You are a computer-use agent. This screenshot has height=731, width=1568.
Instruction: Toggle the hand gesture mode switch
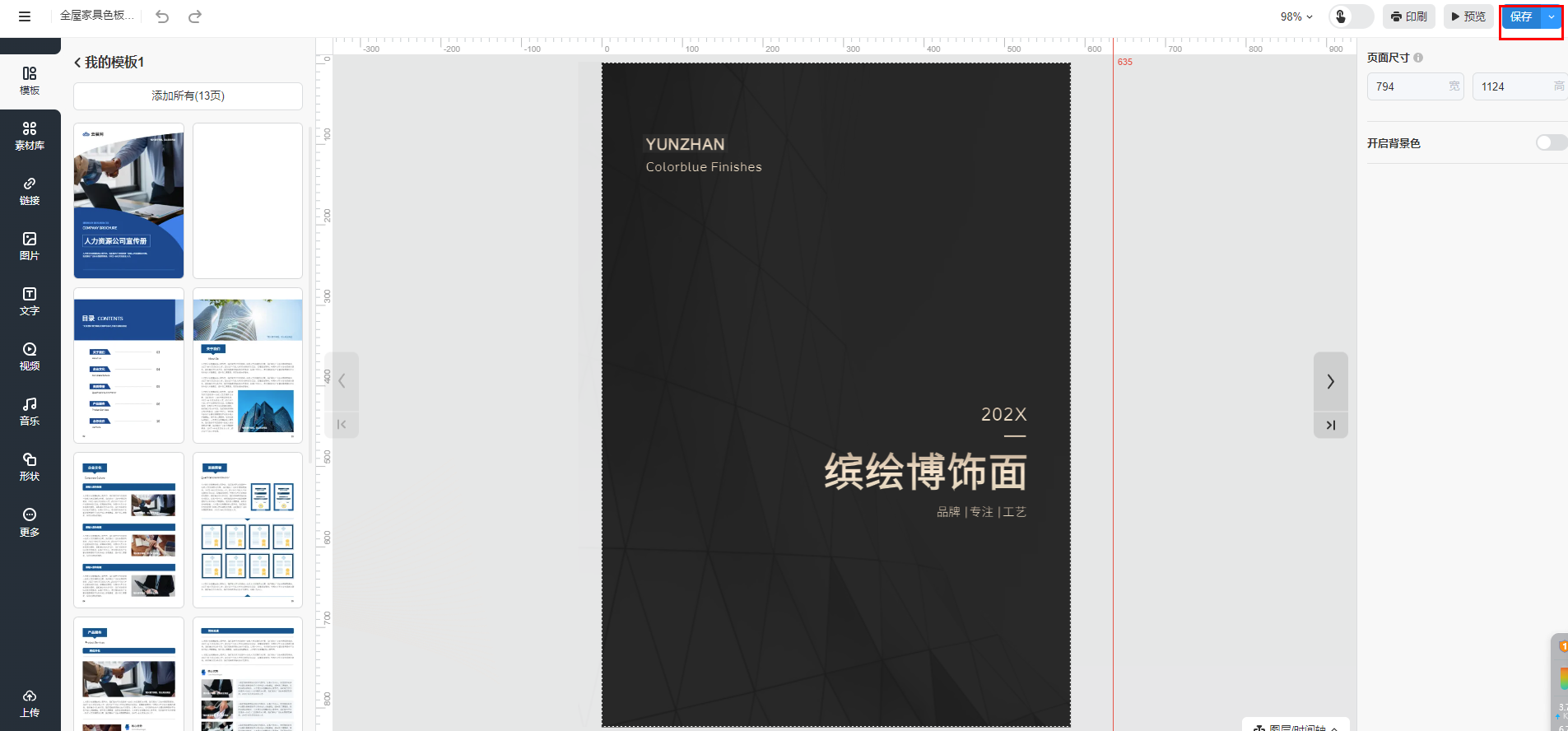1351,16
